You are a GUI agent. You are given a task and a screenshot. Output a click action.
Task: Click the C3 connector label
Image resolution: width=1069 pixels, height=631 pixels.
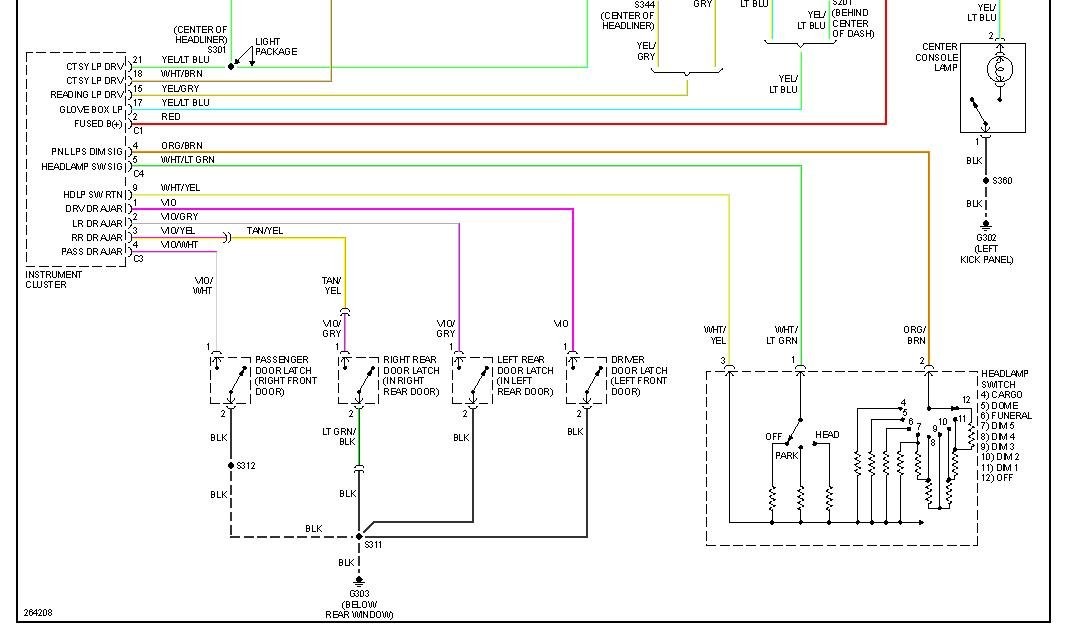[x=138, y=259]
